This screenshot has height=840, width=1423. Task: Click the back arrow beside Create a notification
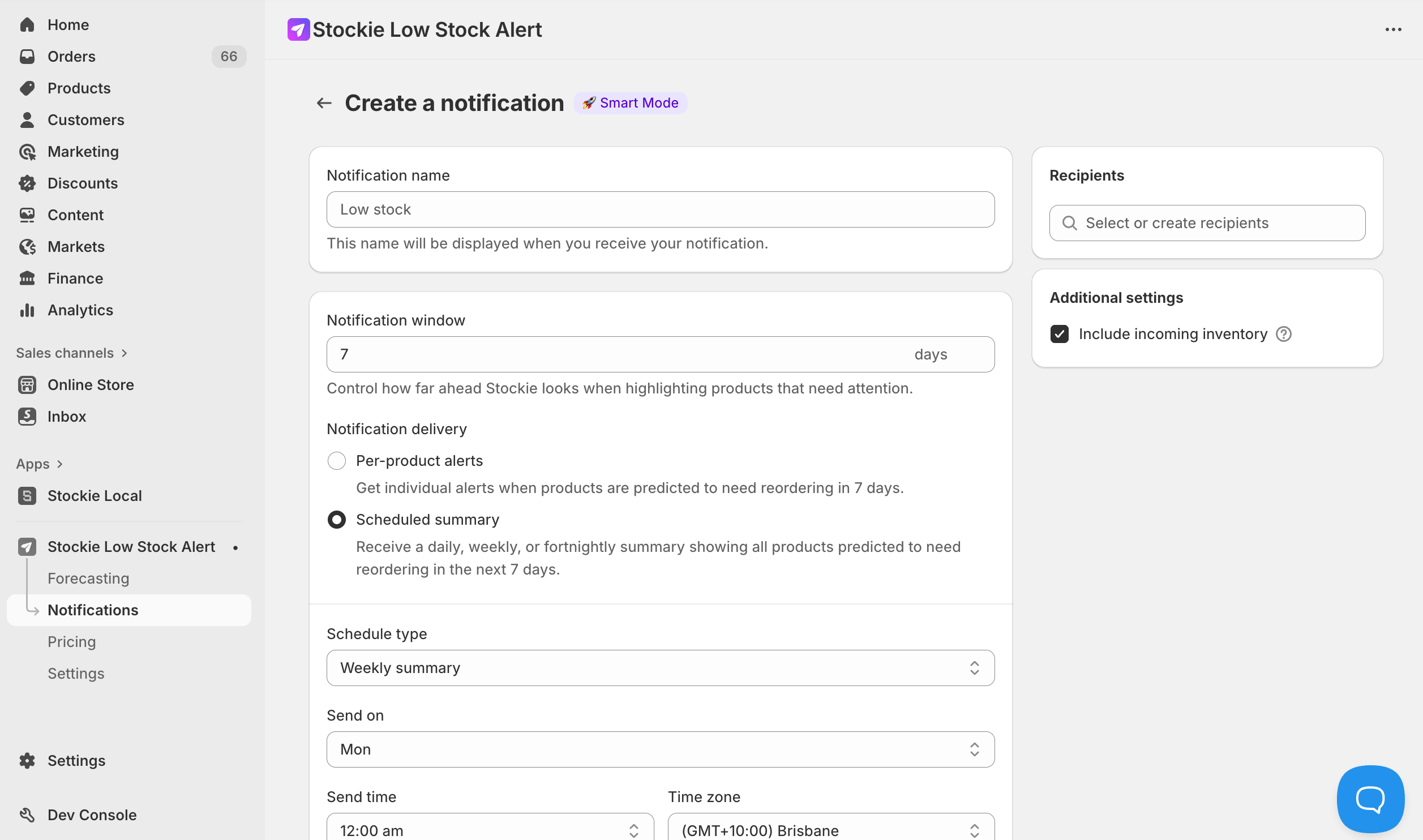pos(324,103)
